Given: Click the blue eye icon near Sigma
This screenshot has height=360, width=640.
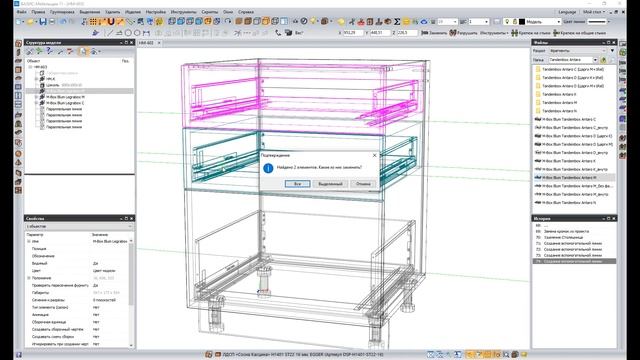Looking at the screenshot, I should point(424,21).
